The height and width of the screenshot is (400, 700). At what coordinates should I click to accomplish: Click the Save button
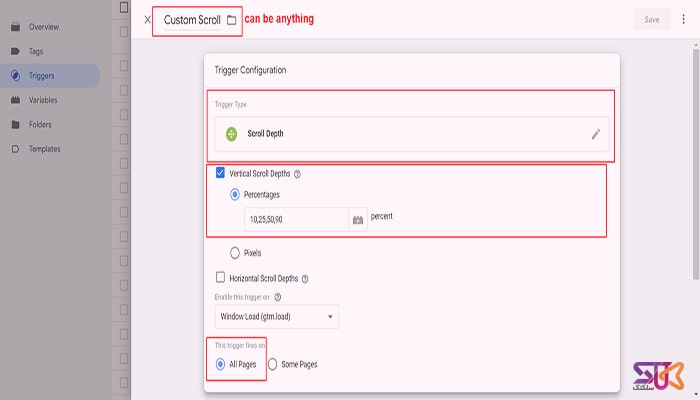tap(652, 20)
